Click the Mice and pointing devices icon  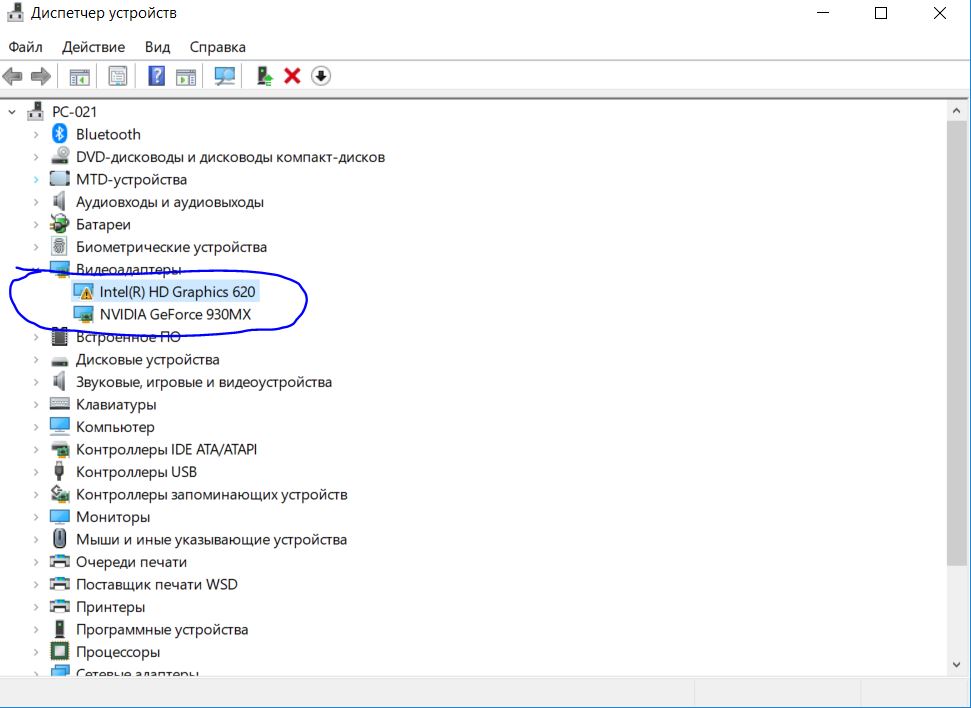[x=59, y=538]
